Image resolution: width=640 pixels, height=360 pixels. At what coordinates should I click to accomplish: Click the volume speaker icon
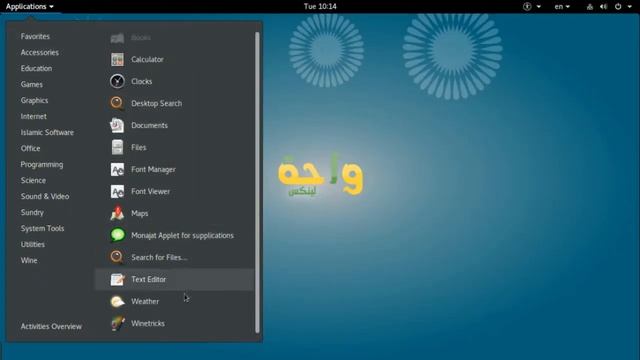tap(604, 7)
